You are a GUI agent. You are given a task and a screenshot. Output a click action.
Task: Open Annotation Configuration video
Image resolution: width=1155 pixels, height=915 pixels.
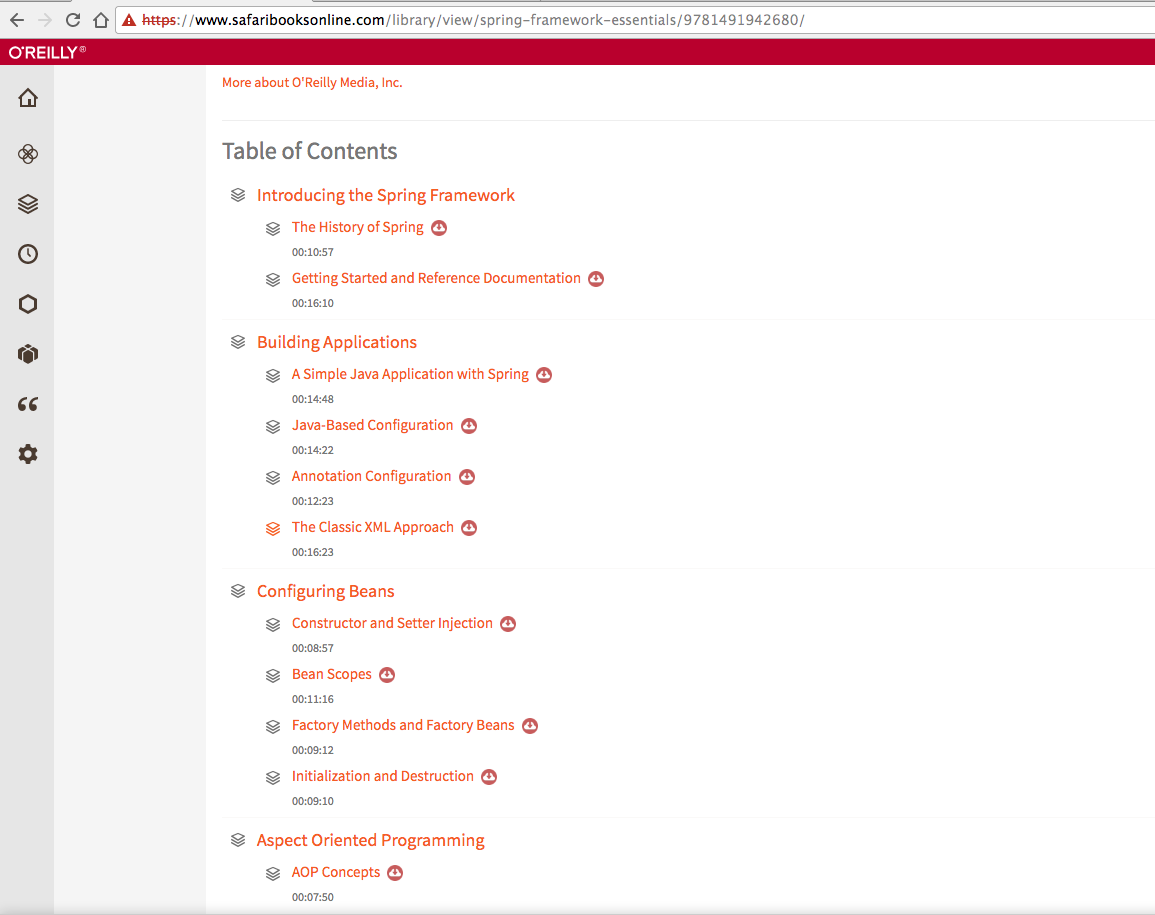click(x=371, y=476)
